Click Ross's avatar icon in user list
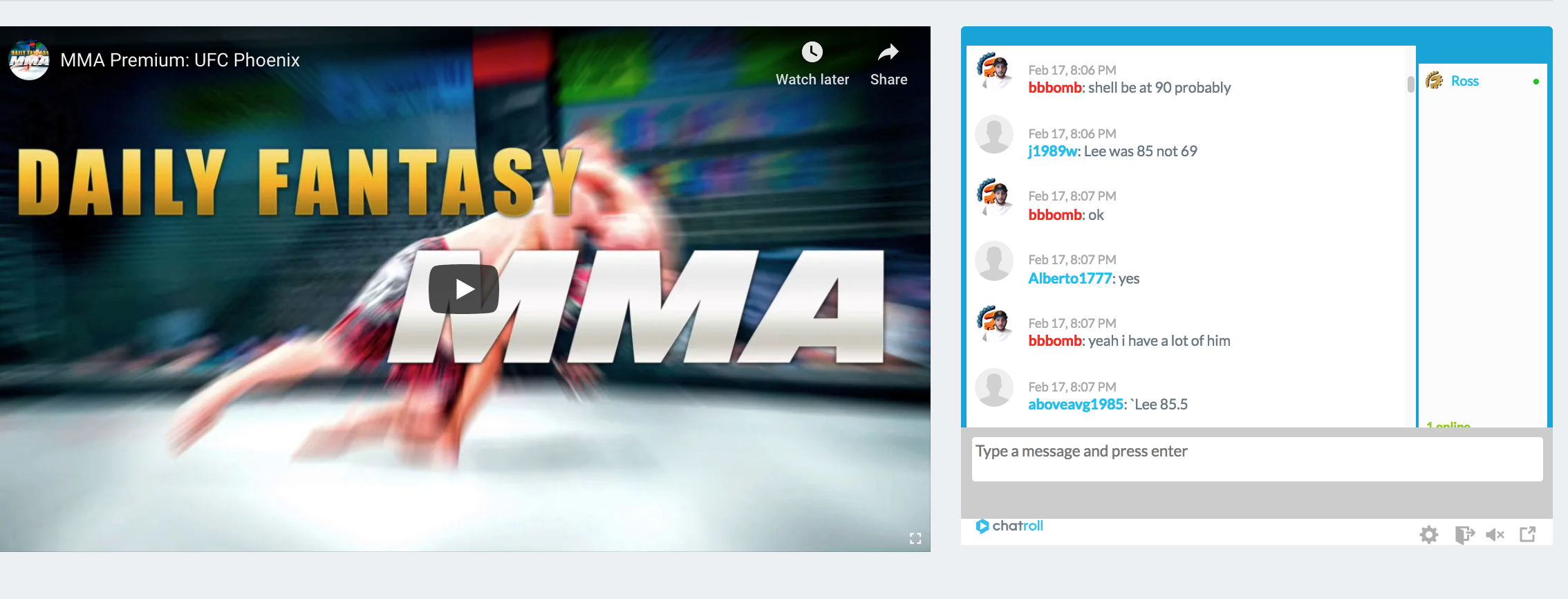Viewport: 1568px width, 599px height. pyautogui.click(x=1435, y=81)
